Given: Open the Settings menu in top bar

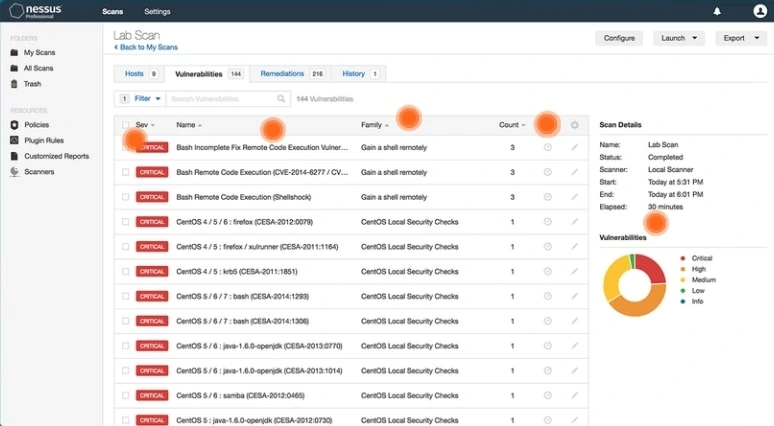Looking at the screenshot, I should (x=157, y=12).
